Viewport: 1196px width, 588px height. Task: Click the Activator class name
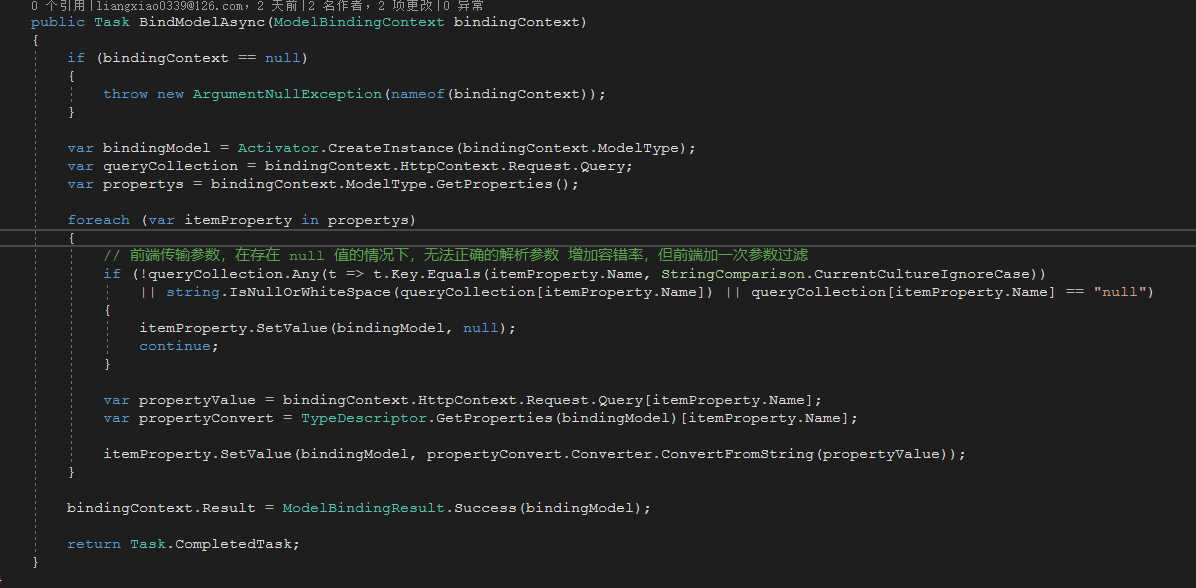pyautogui.click(x=278, y=148)
